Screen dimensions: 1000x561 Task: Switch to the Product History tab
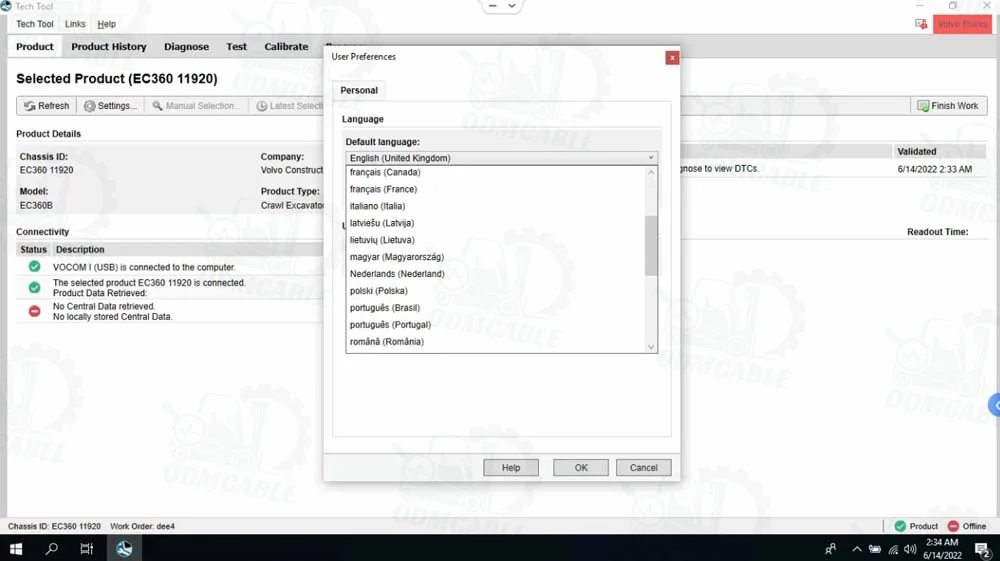click(x=108, y=47)
